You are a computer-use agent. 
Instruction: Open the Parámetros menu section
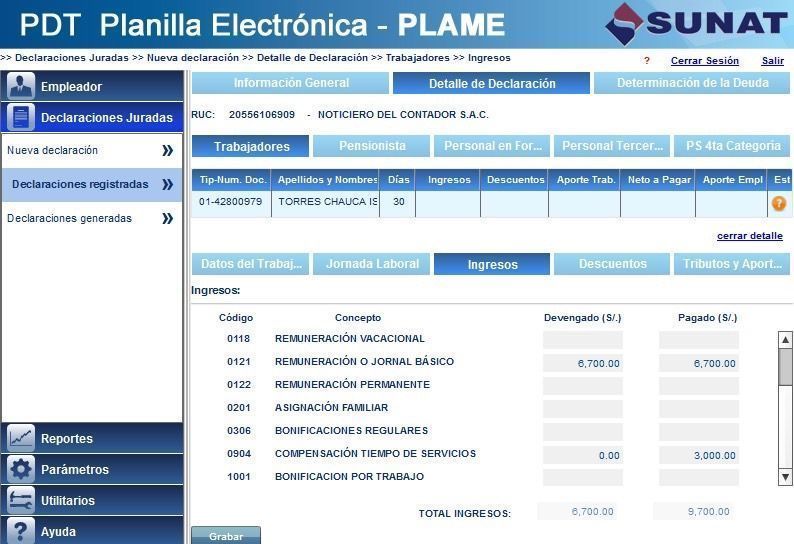coord(92,469)
